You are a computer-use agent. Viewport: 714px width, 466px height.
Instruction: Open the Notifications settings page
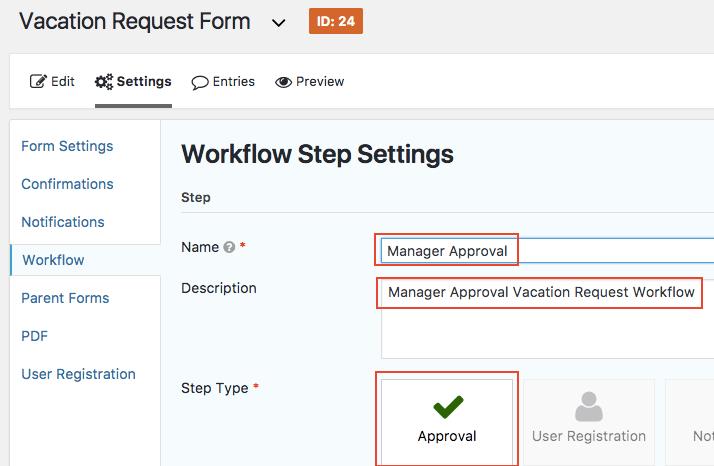click(63, 222)
